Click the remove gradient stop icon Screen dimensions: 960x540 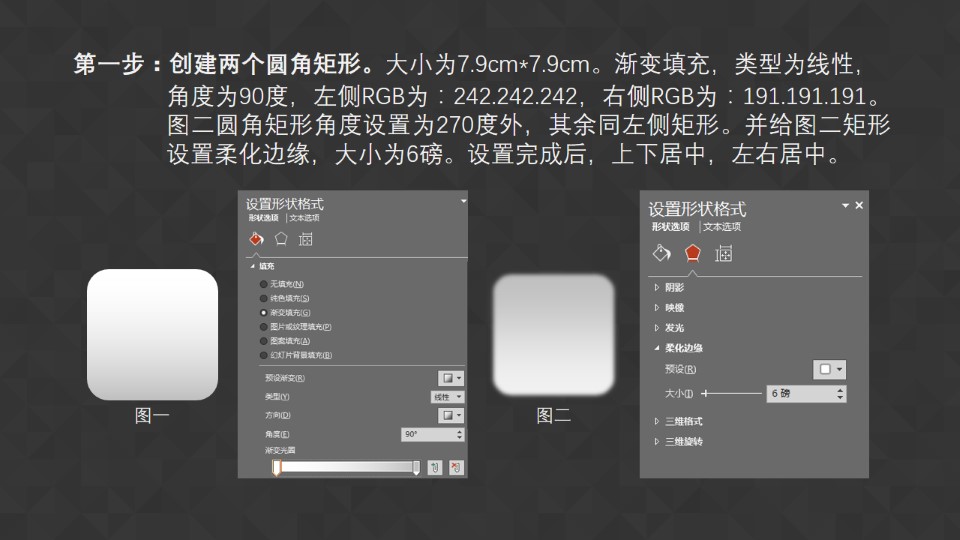click(456, 467)
